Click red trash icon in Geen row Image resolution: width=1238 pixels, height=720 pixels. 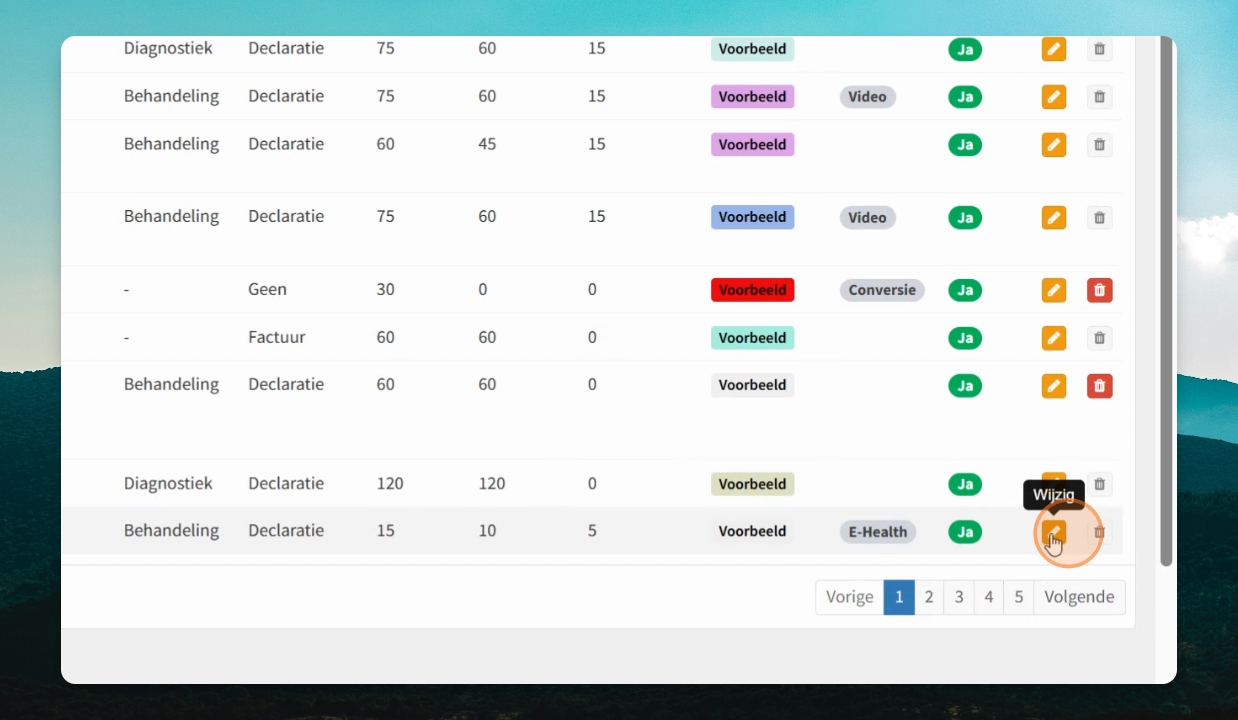(x=1099, y=290)
